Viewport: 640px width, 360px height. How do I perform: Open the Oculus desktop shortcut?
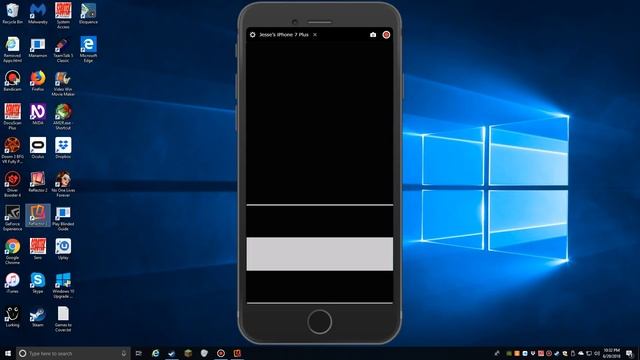pos(38,148)
